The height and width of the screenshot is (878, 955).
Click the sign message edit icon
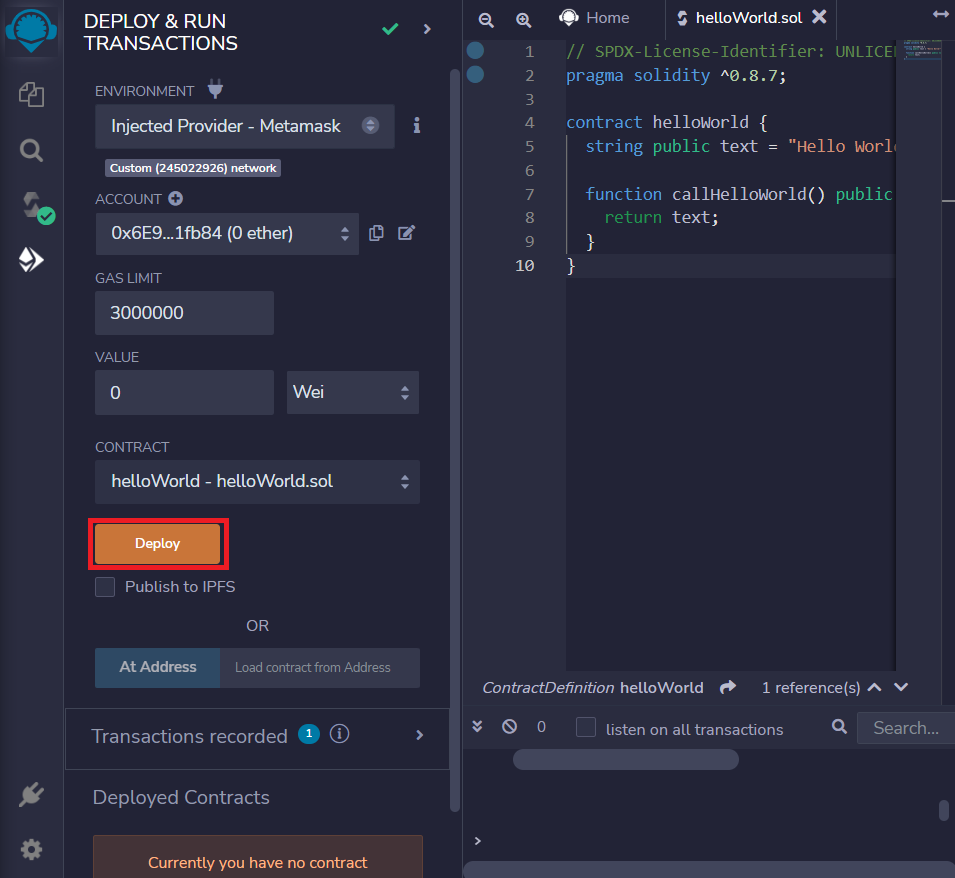pos(406,233)
